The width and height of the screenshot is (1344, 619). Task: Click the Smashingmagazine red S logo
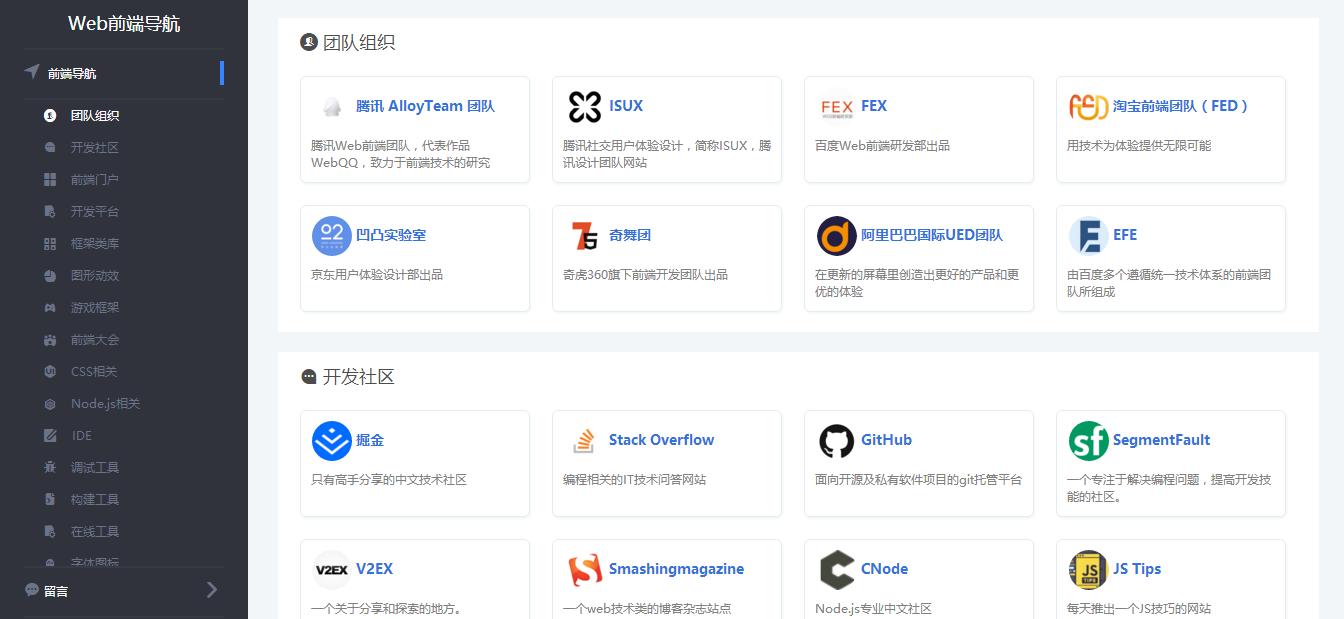584,570
